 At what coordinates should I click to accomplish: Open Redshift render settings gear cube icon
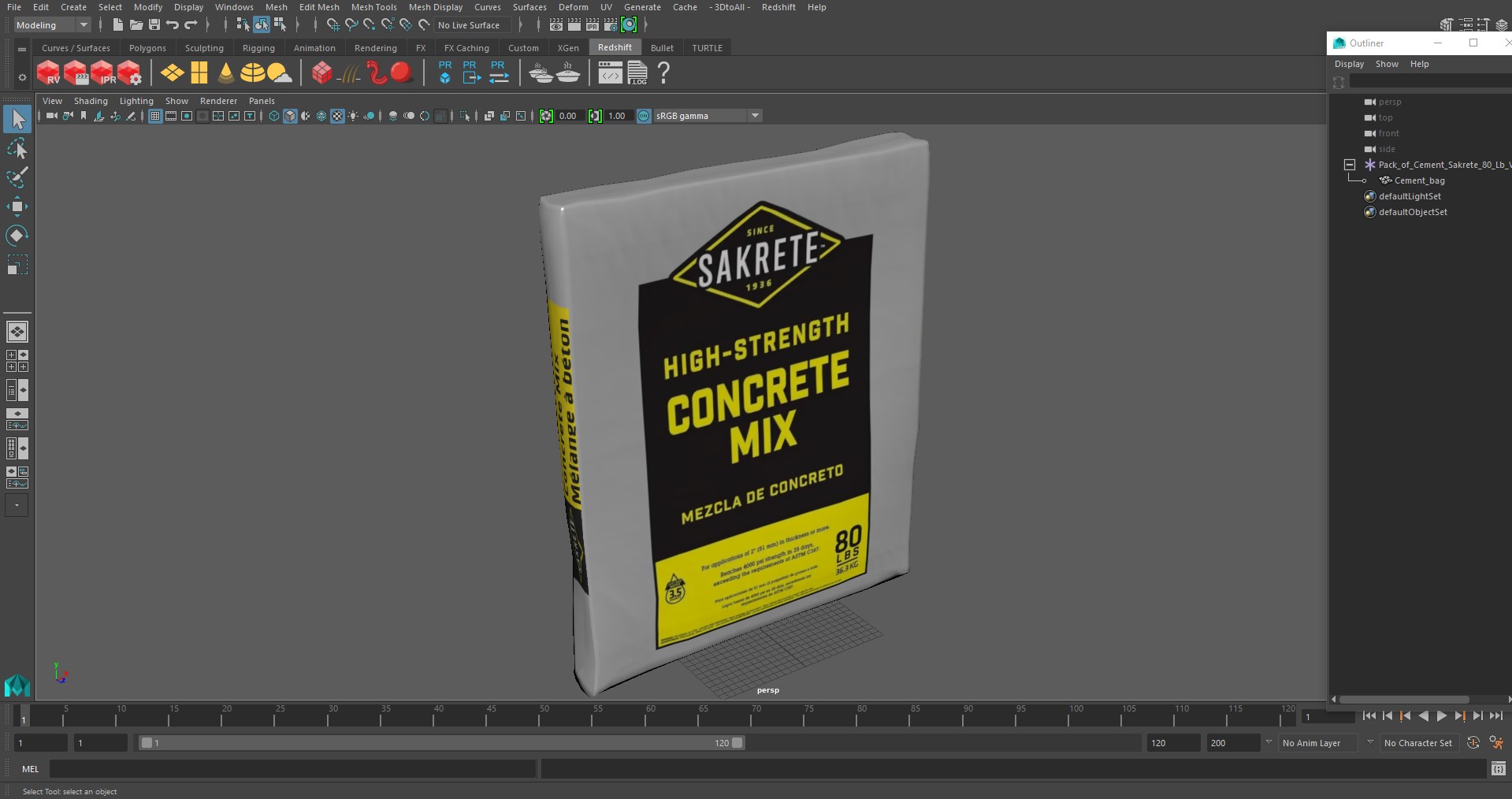click(x=129, y=72)
